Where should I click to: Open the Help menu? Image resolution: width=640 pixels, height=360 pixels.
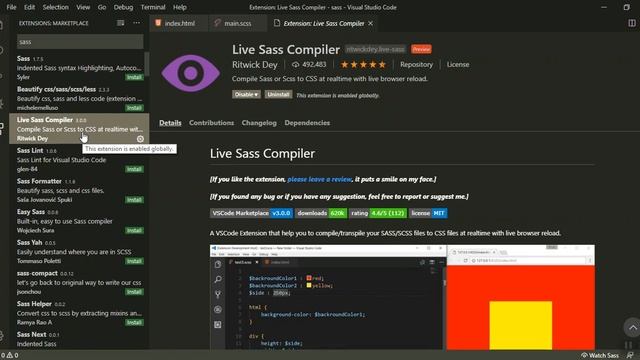click(x=180, y=7)
